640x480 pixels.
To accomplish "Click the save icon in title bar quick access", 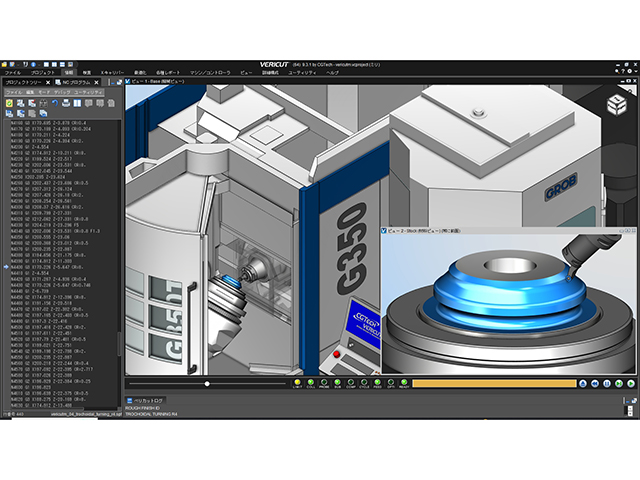I will [12, 64].
